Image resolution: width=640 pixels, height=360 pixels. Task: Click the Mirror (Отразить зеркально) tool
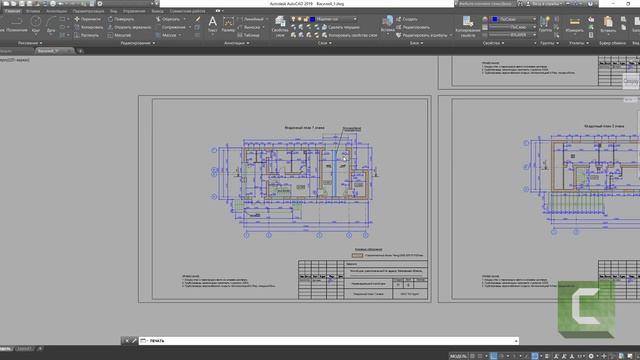(129, 27)
